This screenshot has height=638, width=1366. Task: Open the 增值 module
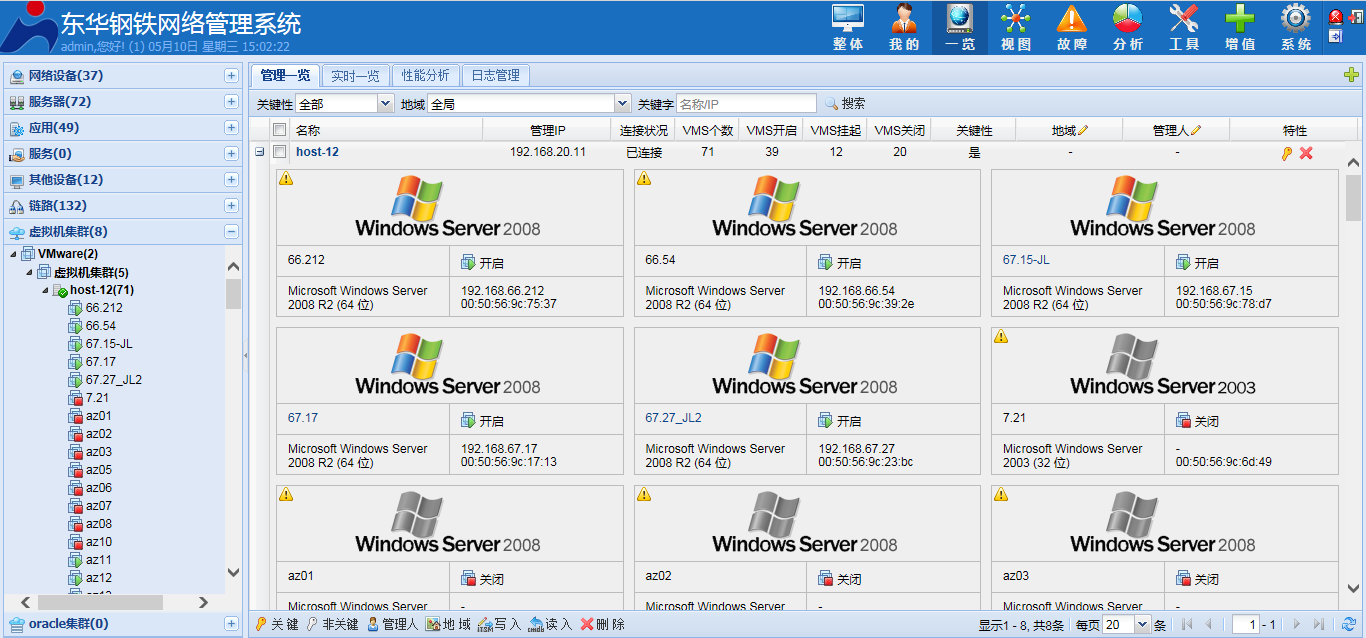pos(1240,27)
